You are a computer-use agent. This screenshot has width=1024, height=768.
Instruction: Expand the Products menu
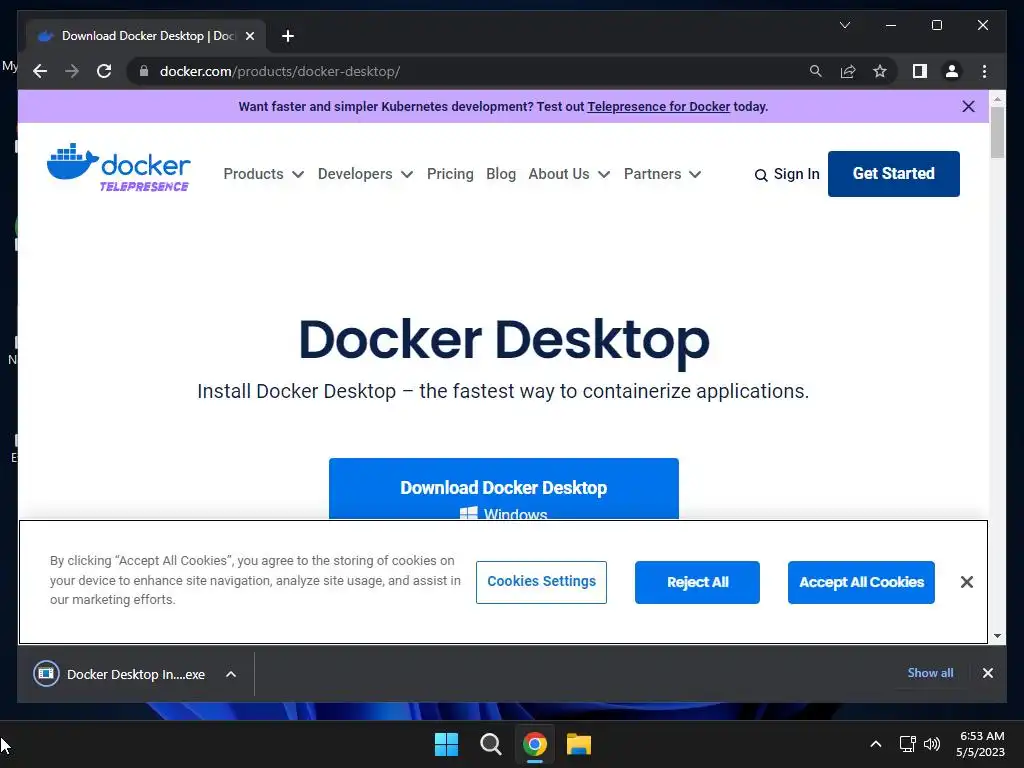263,174
